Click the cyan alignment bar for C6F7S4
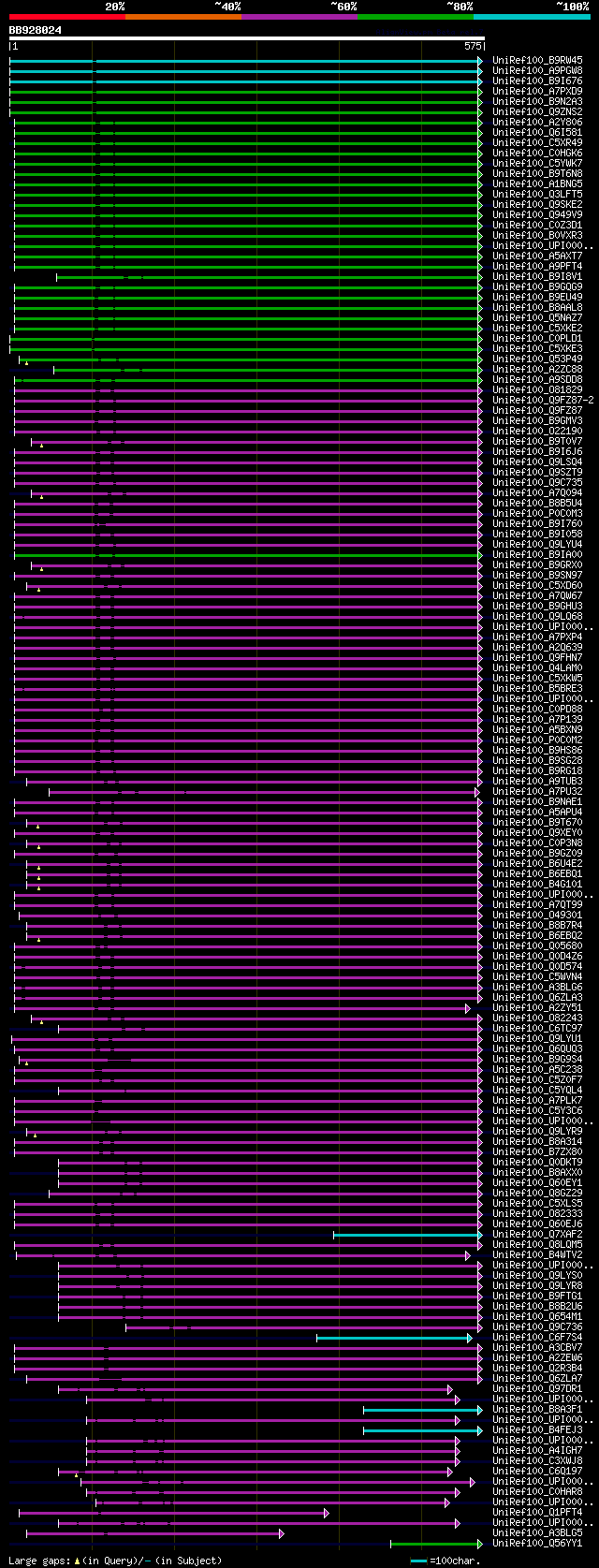The width and height of the screenshot is (599, 1568). click(x=394, y=1338)
